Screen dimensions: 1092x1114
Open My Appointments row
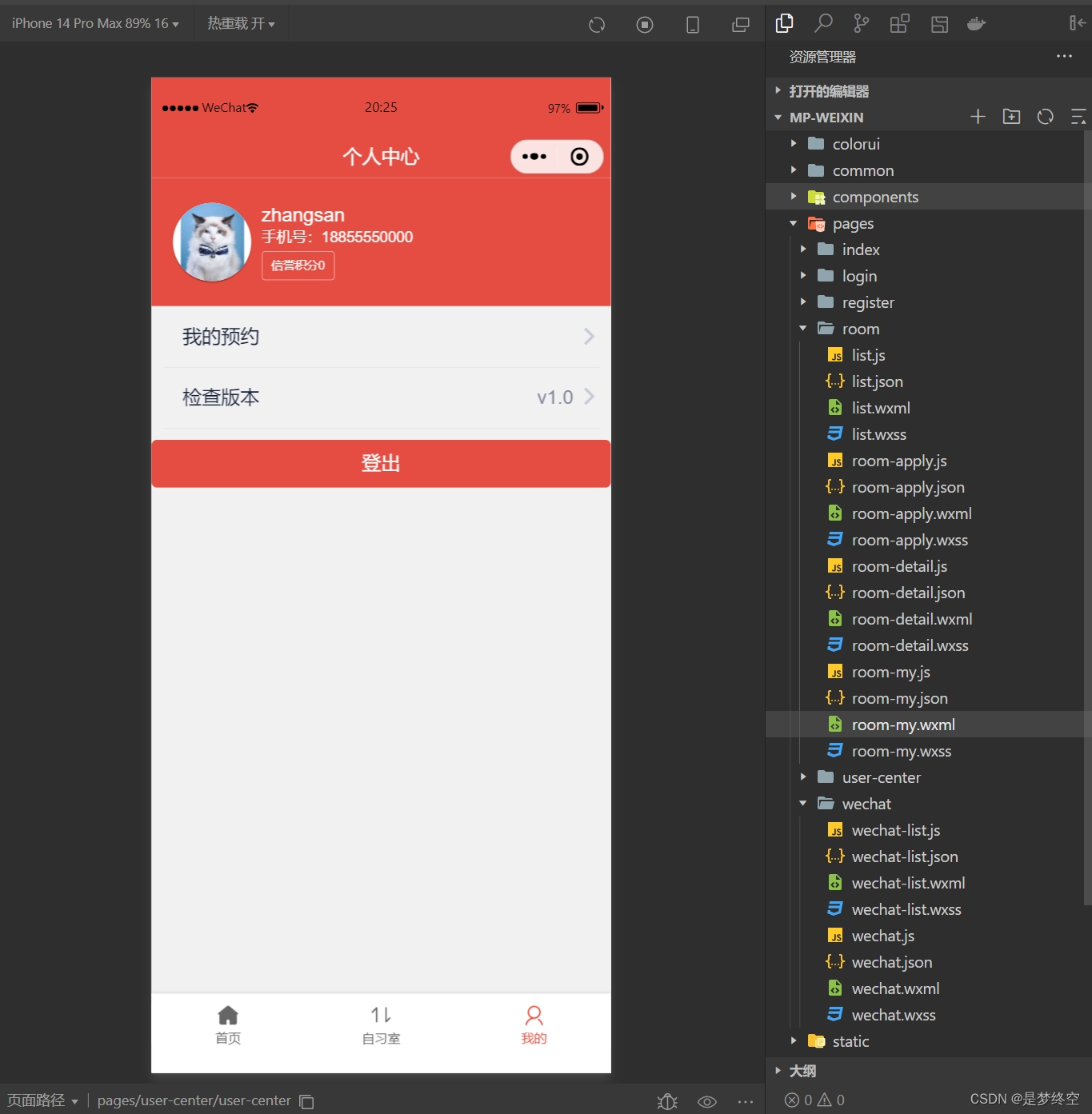(381, 337)
